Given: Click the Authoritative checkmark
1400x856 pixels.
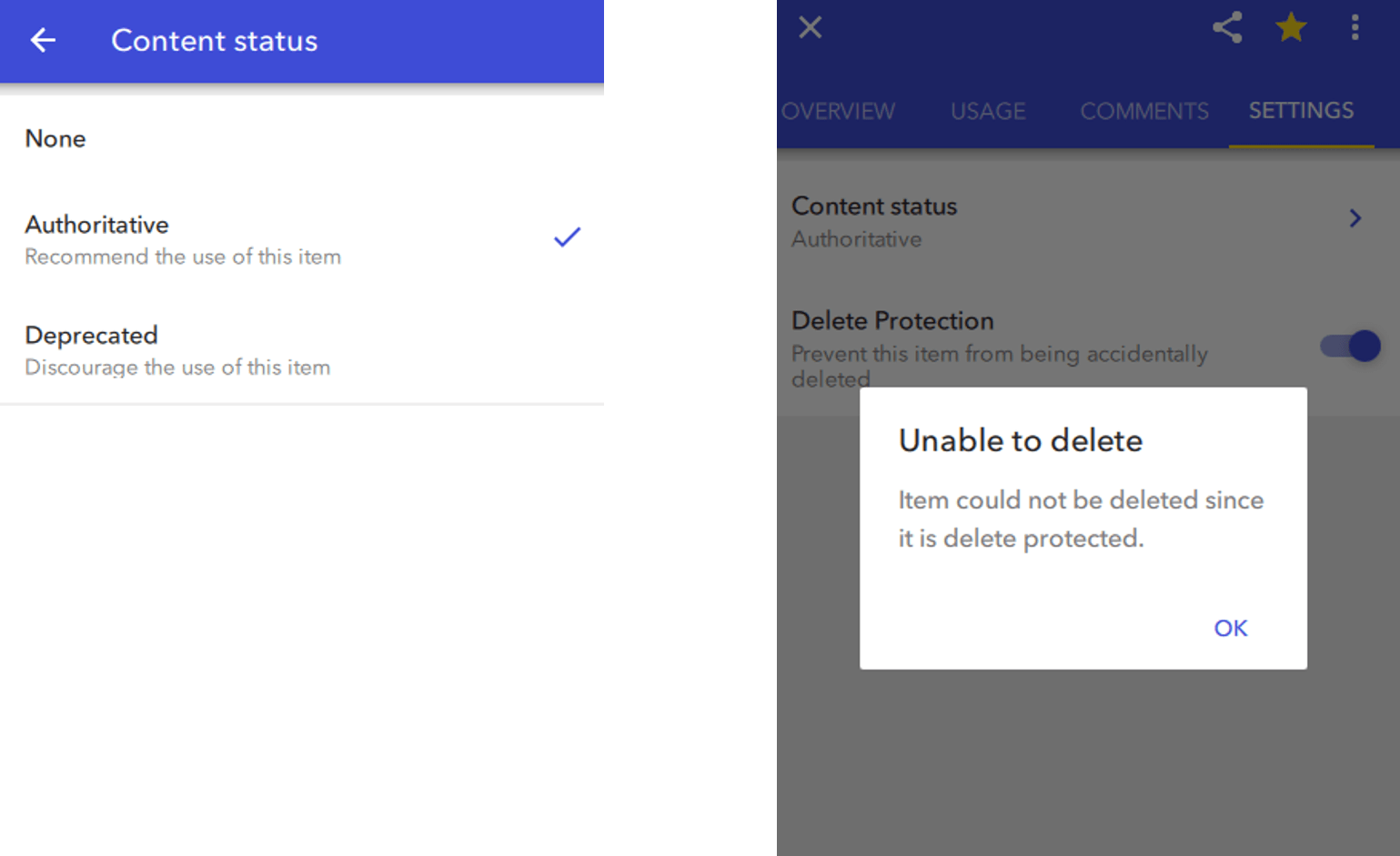Looking at the screenshot, I should point(567,238).
